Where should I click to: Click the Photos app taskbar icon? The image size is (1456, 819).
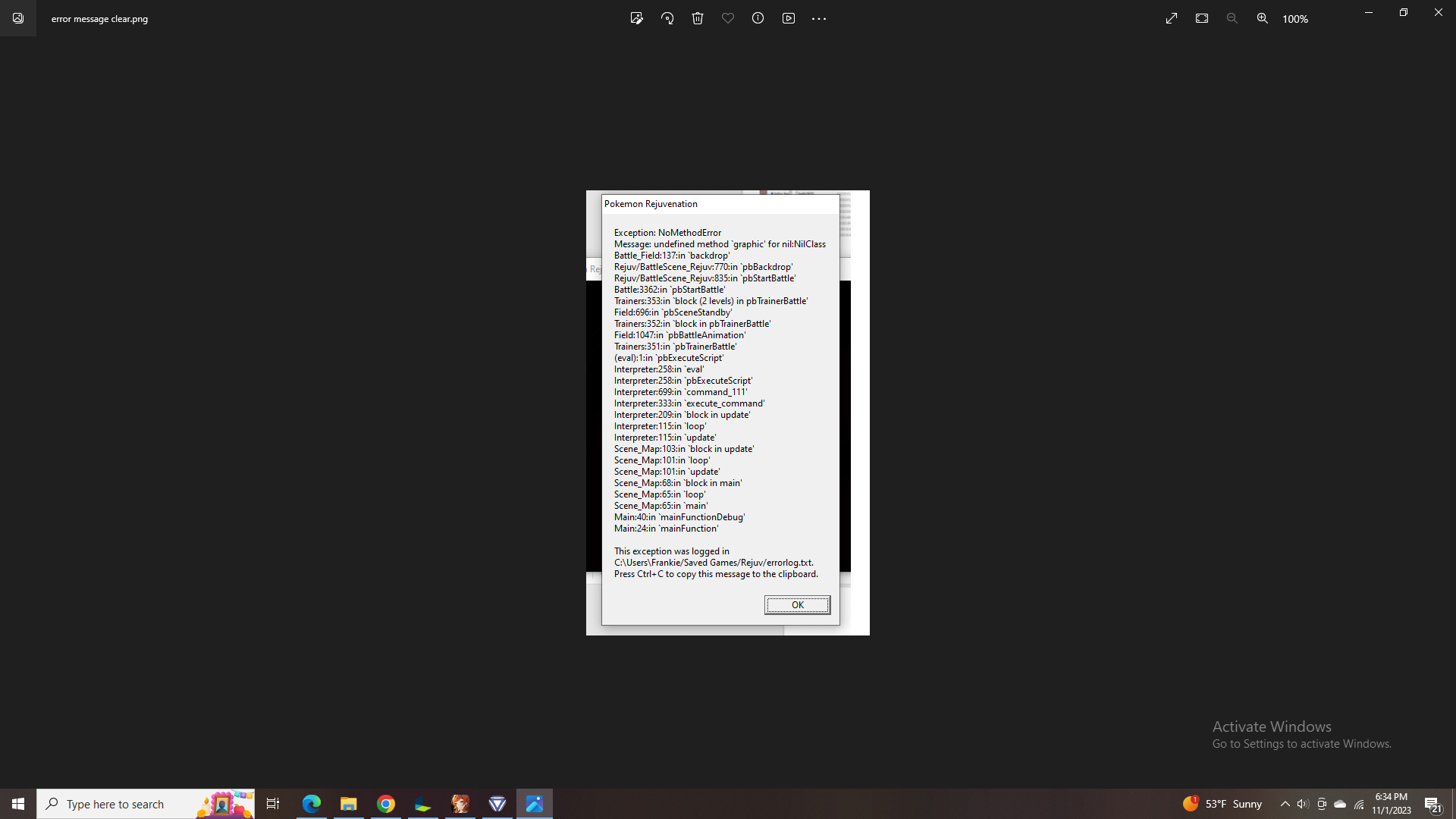(535, 804)
